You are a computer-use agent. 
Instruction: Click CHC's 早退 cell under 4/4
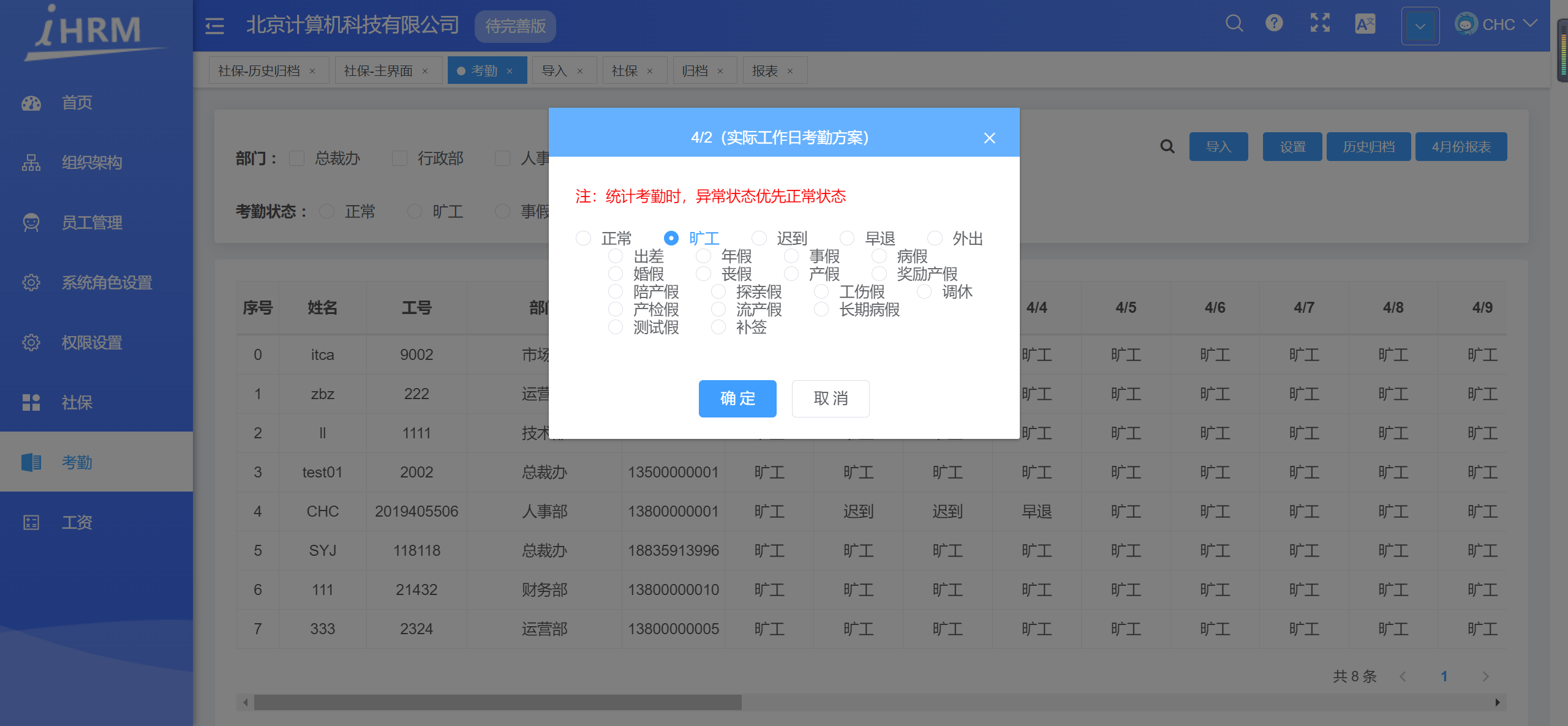tap(1036, 511)
